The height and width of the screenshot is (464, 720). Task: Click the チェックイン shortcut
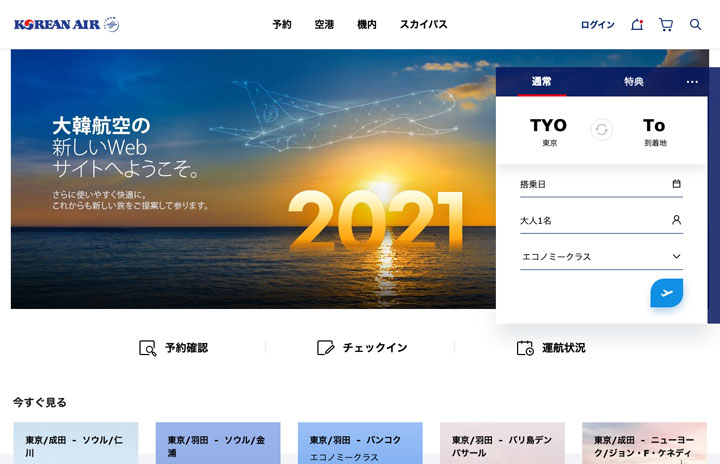click(362, 348)
